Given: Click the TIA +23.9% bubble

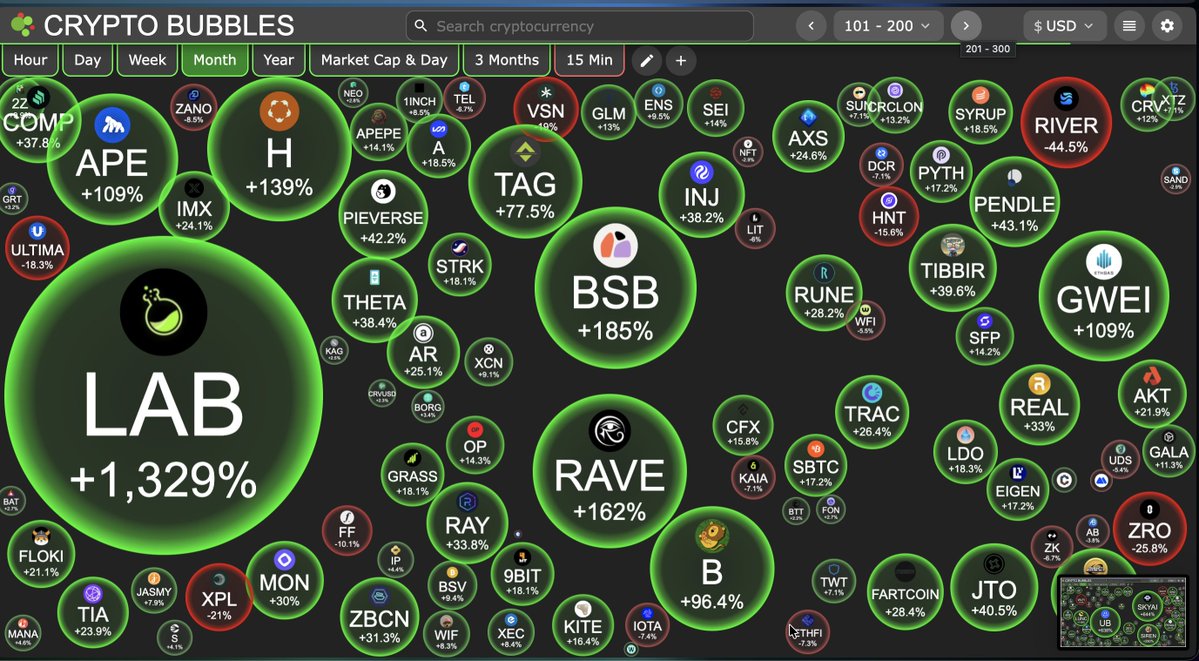Looking at the screenshot, I should (x=93, y=612).
